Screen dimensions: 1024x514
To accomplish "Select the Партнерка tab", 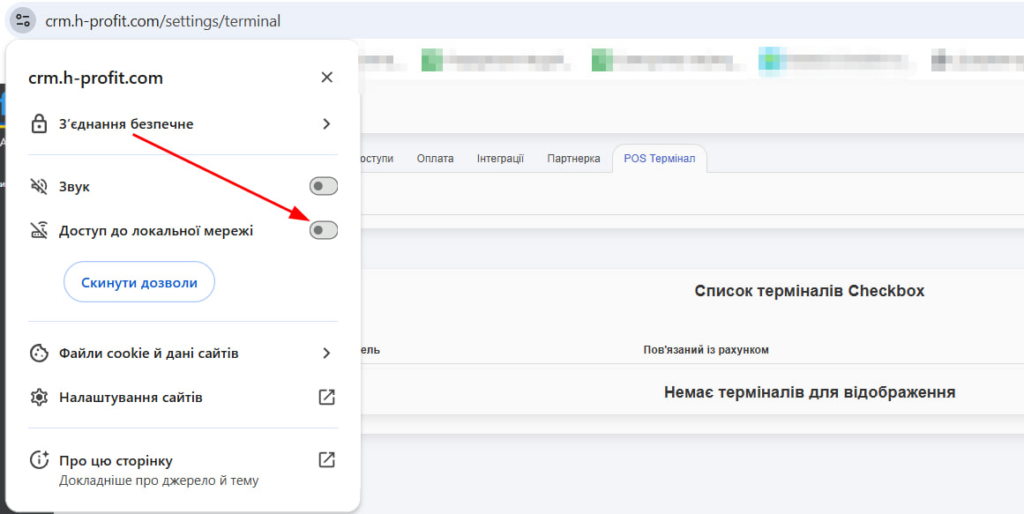I will (x=573, y=159).
